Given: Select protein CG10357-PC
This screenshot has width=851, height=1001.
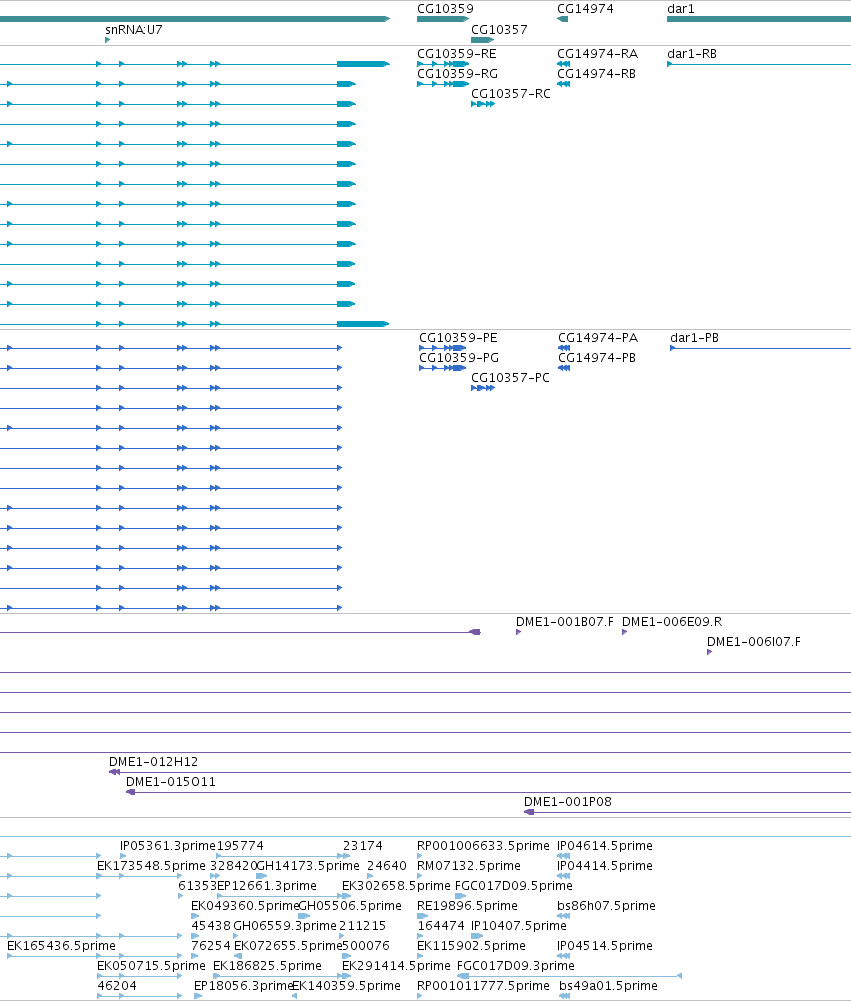Looking at the screenshot, I should click(x=510, y=378).
